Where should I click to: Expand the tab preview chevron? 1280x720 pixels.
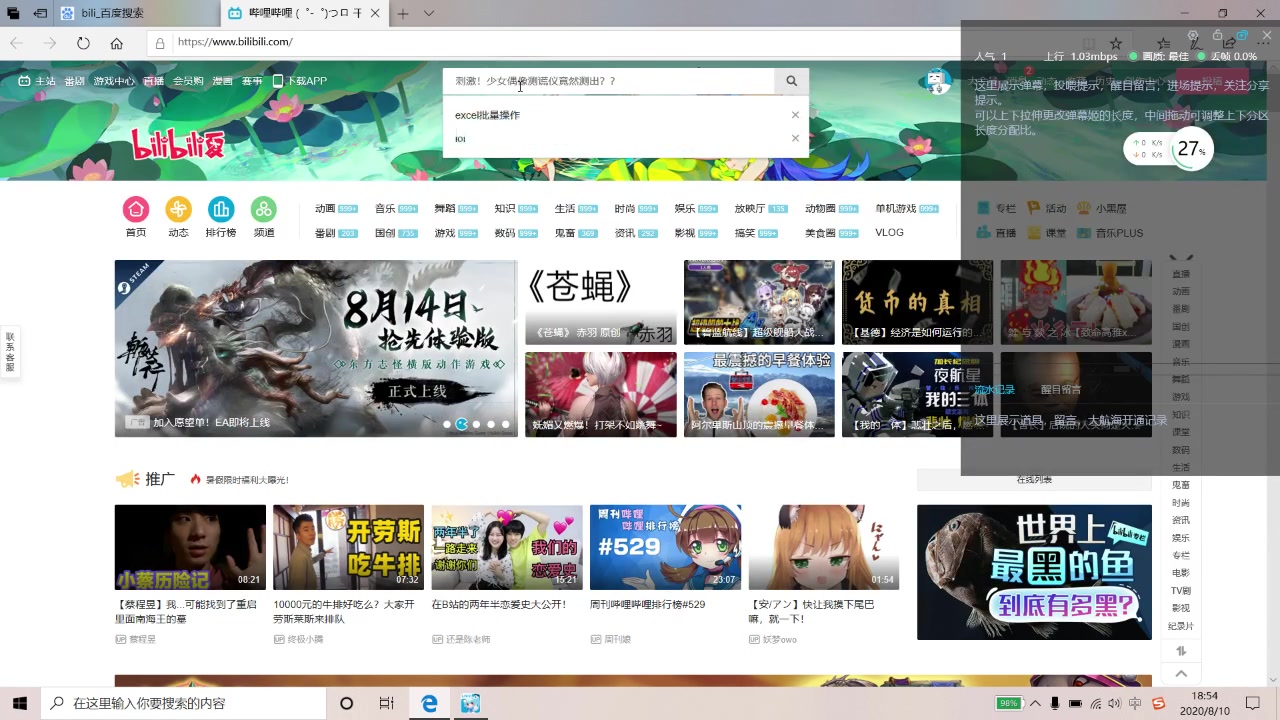click(x=429, y=13)
